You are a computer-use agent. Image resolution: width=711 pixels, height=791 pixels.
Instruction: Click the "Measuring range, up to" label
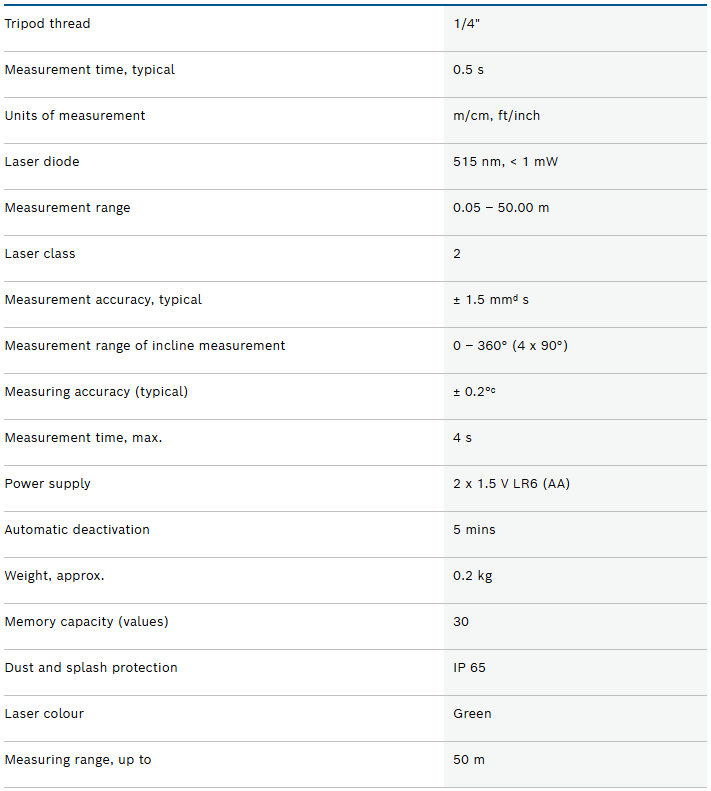click(x=78, y=760)
